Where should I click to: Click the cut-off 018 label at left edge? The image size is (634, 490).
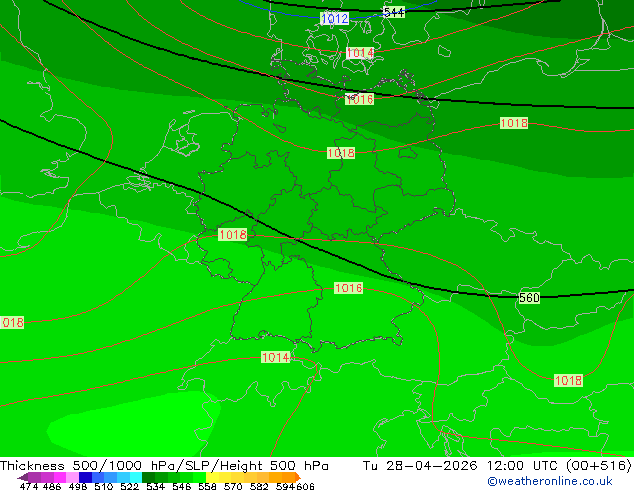[12, 323]
